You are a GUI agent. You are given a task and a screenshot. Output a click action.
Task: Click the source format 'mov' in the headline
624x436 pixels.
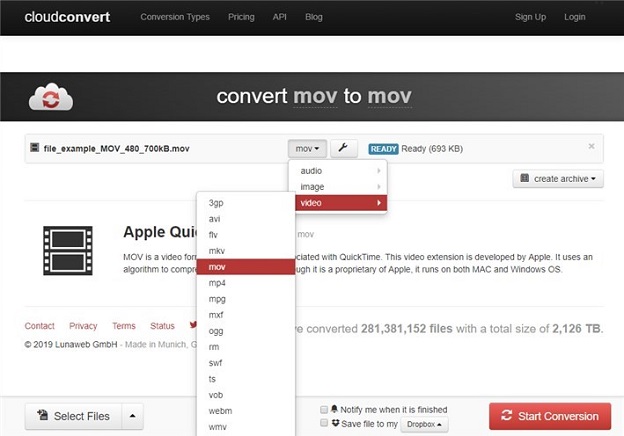tap(315, 96)
